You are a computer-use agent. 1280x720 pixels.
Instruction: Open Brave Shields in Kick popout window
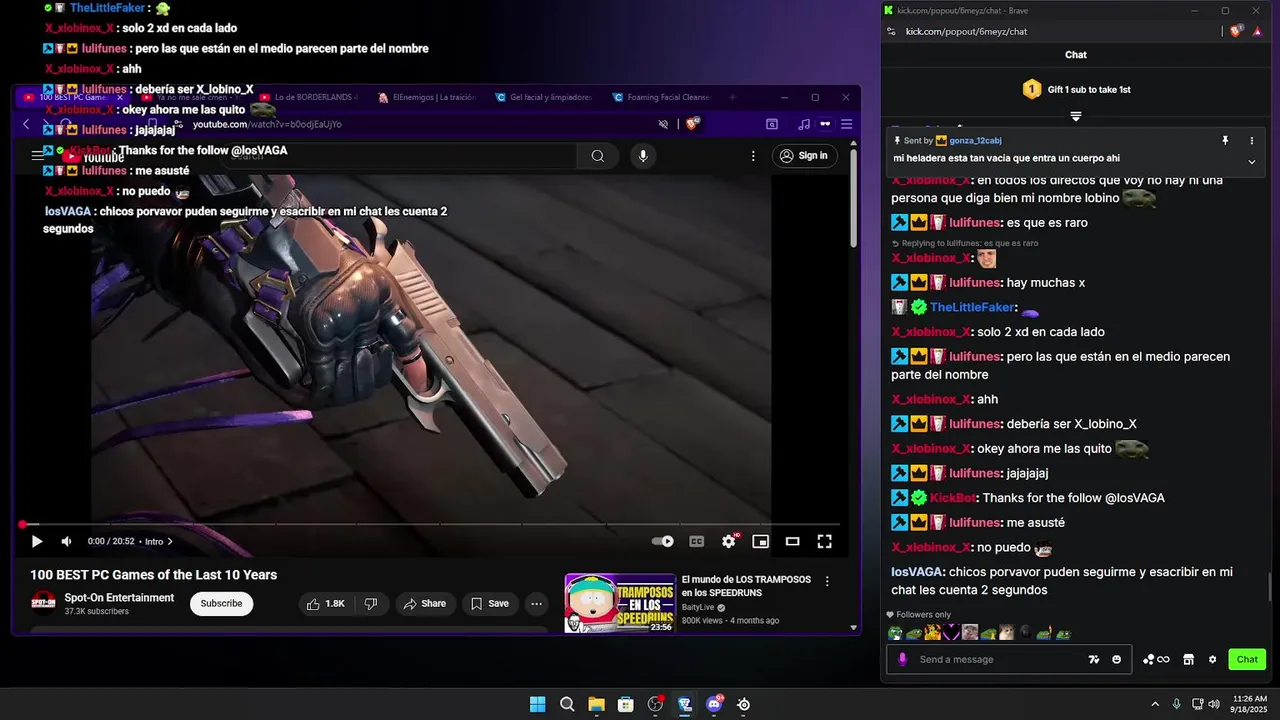(x=1236, y=31)
